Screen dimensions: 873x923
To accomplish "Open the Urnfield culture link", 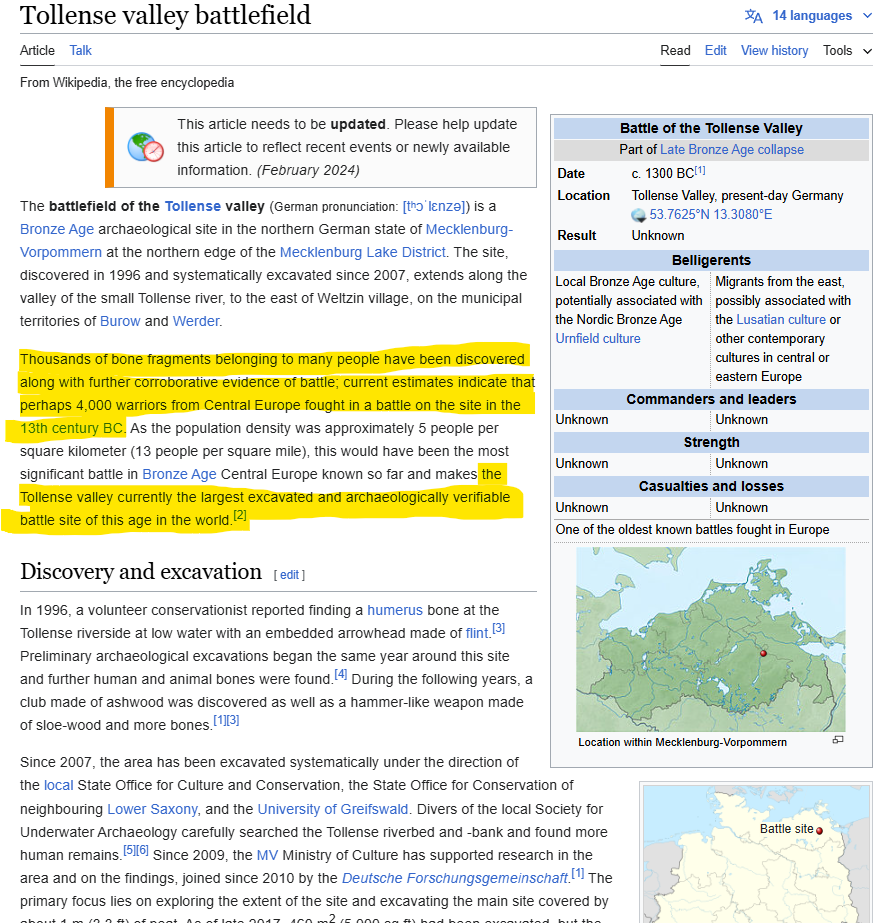I will (598, 338).
